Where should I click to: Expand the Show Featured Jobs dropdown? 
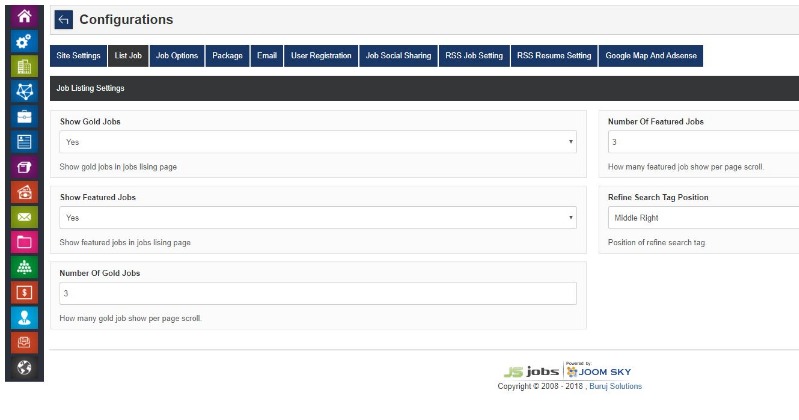pyautogui.click(x=317, y=217)
